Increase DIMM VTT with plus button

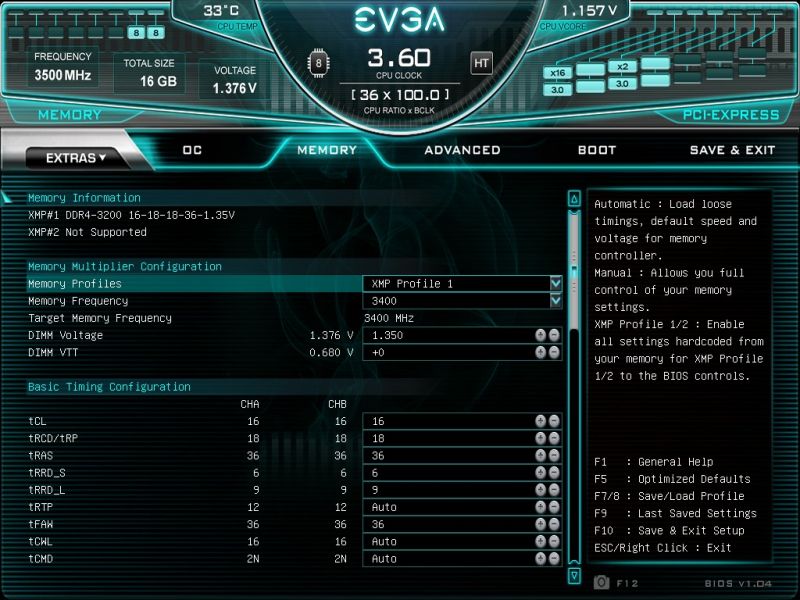(540, 352)
